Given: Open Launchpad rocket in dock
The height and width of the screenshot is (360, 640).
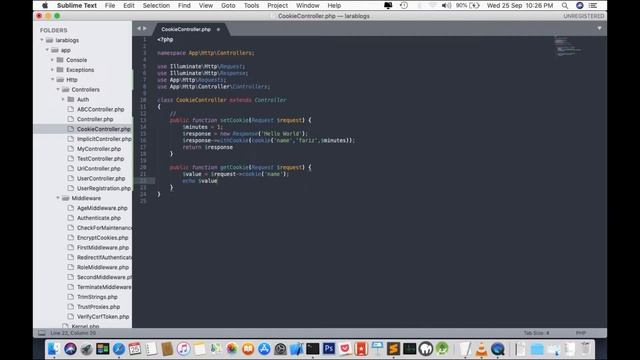Looking at the screenshot, I should pos(86,349).
